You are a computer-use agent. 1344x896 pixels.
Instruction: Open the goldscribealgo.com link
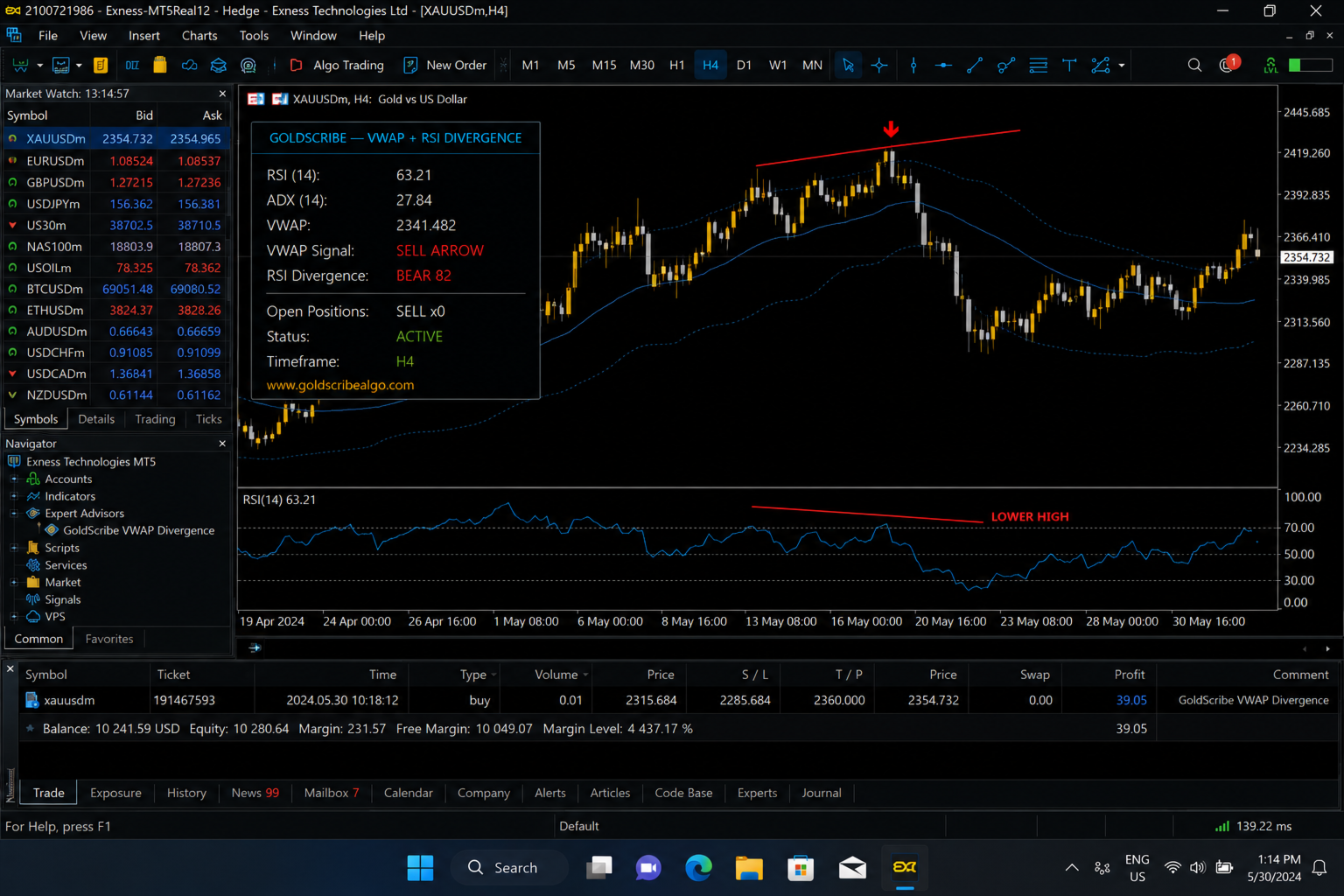[340, 385]
